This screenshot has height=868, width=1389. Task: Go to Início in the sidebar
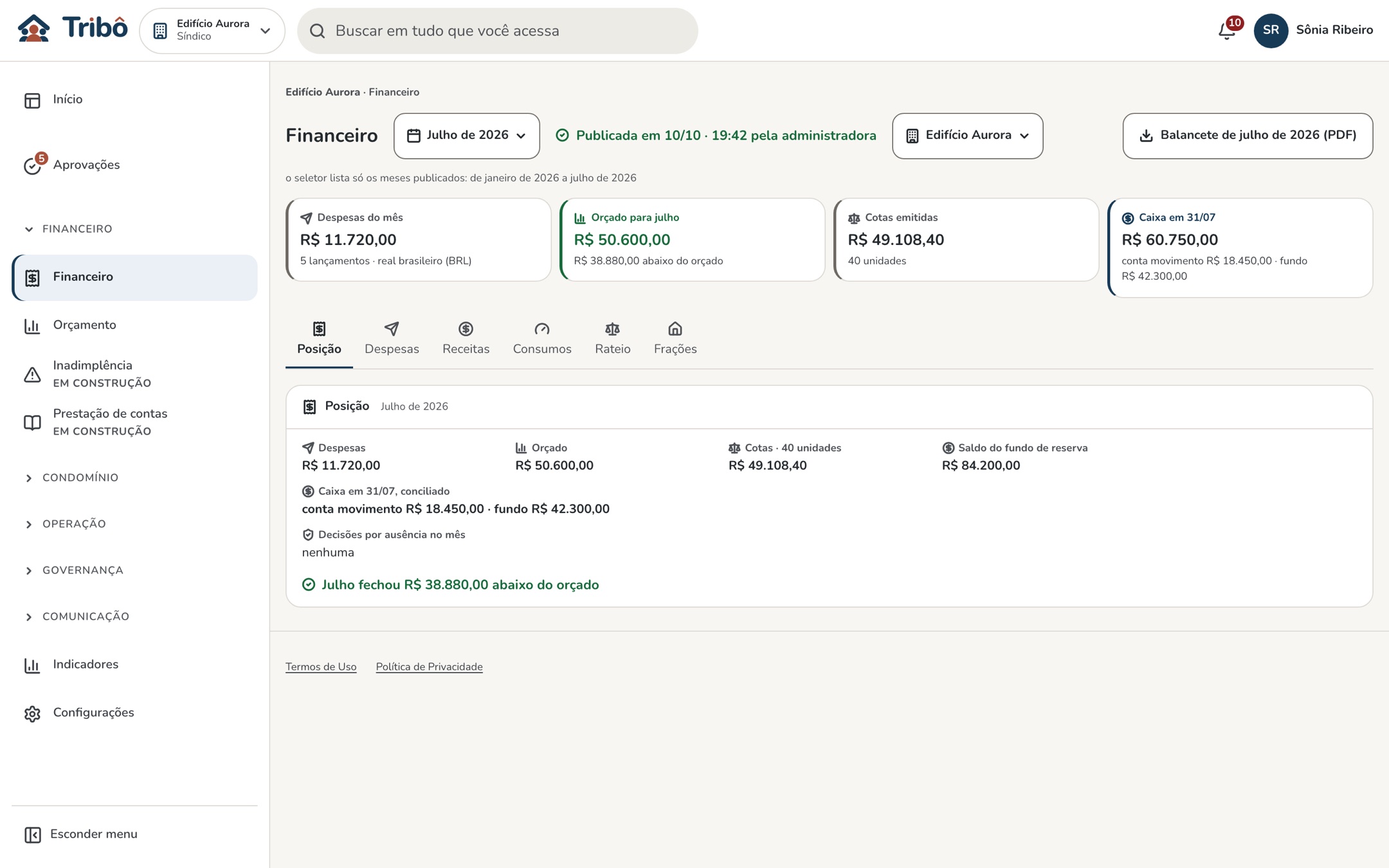(134, 100)
